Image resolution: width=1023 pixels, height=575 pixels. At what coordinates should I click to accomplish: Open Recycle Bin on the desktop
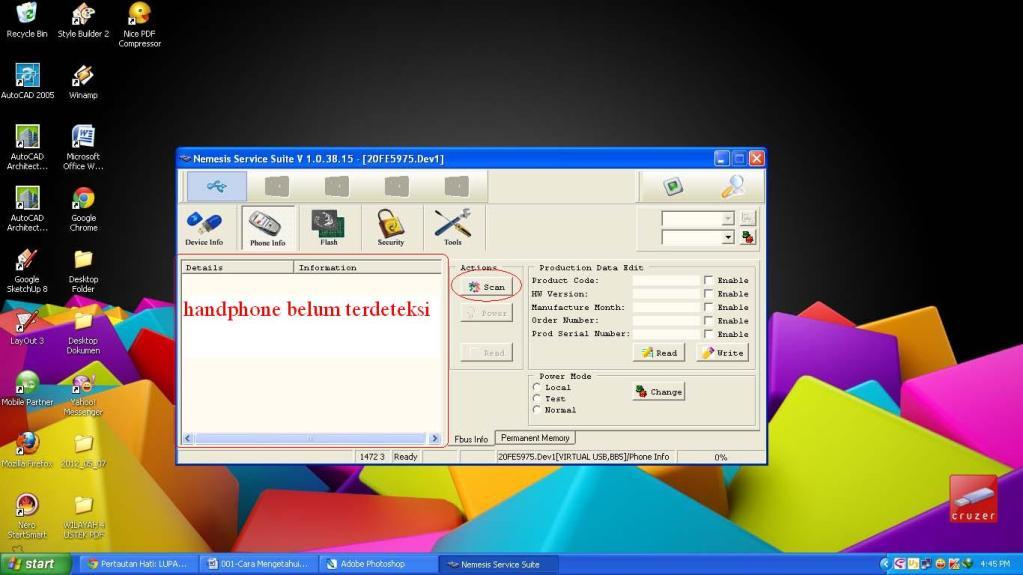pyautogui.click(x=27, y=20)
